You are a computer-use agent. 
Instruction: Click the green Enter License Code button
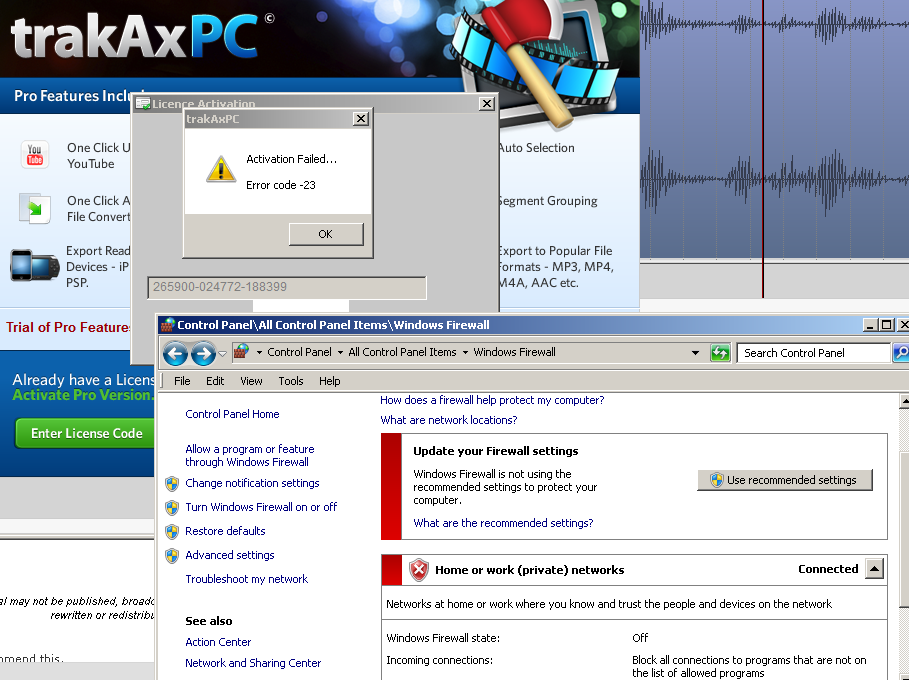tap(86, 433)
